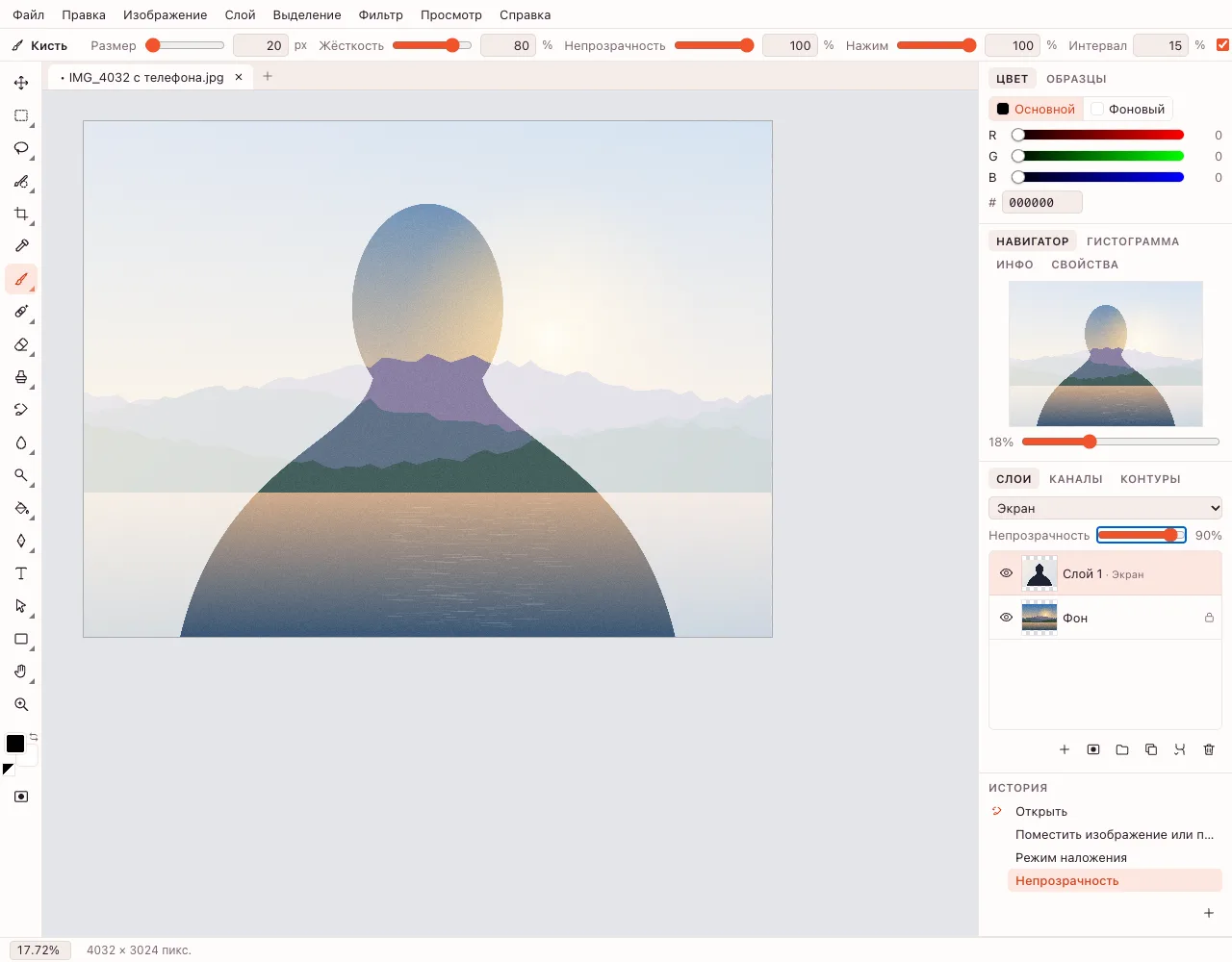
Task: Adjust the layer Непрозрачность slider
Action: (x=1141, y=535)
